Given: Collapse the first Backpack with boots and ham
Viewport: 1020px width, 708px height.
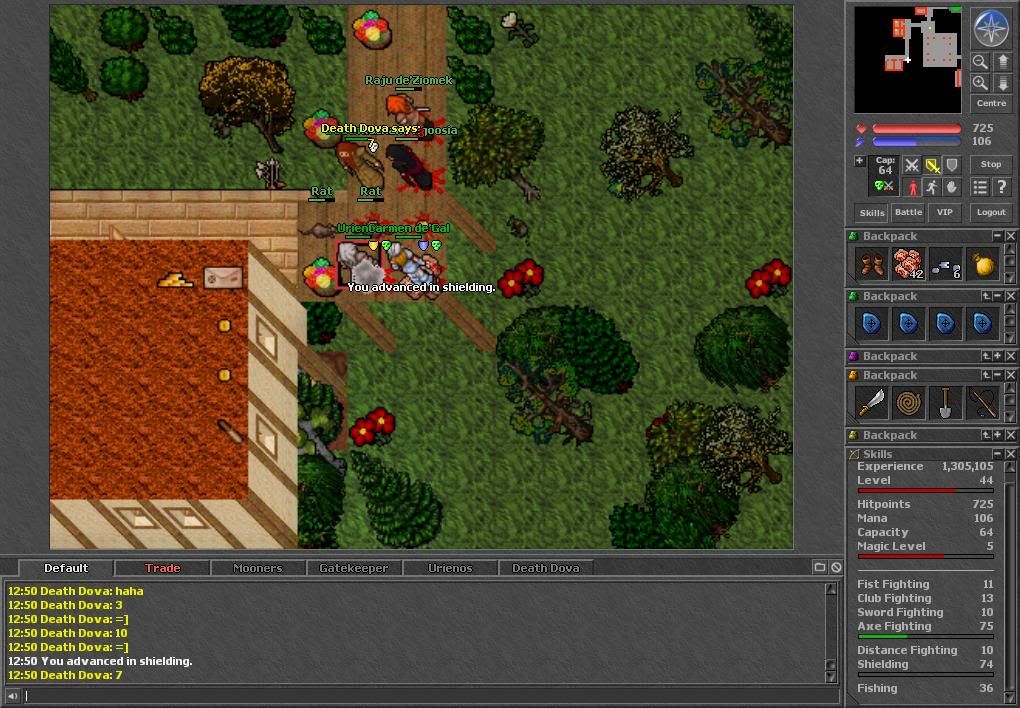Looking at the screenshot, I should (997, 236).
